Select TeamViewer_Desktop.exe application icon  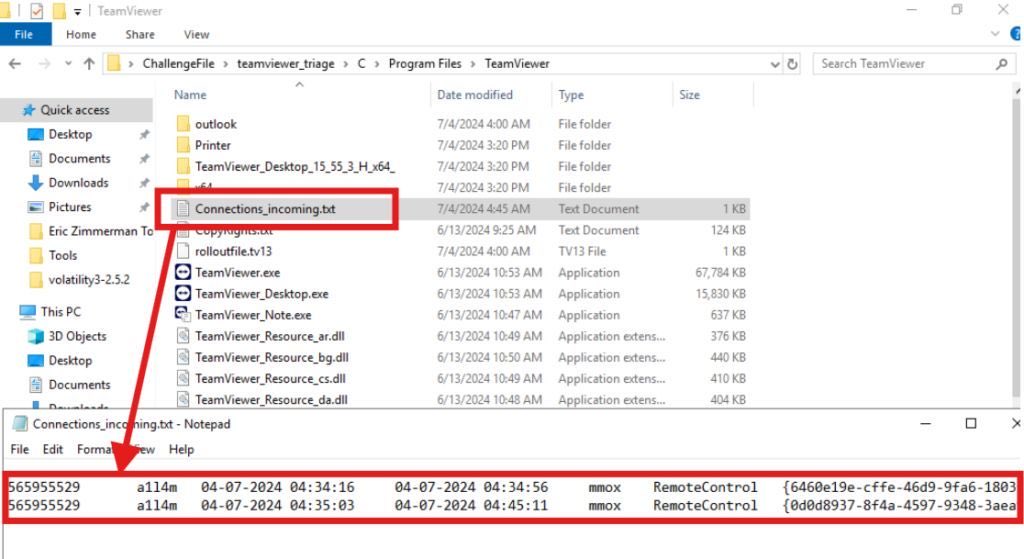[x=183, y=293]
